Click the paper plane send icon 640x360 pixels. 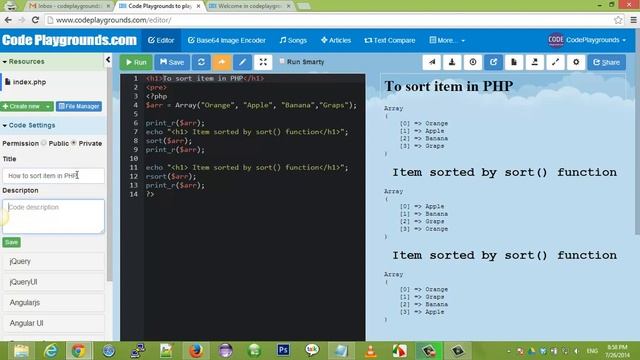pyautogui.click(x=431, y=62)
